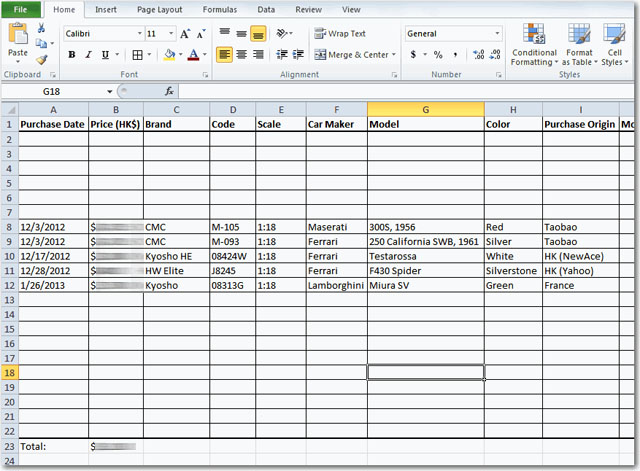The width and height of the screenshot is (640, 471).
Task: Select cell with 250 California SWB, 1961
Action: point(426,242)
